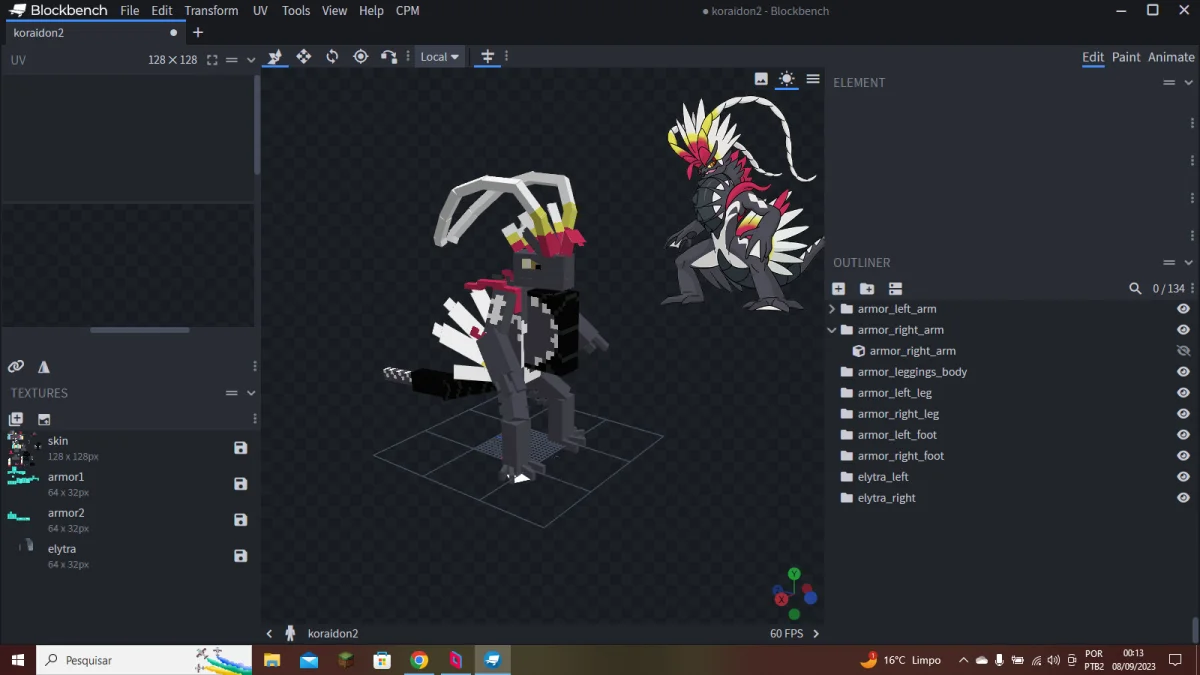Open the CPM menu
The width and height of the screenshot is (1200, 675).
pos(407,11)
